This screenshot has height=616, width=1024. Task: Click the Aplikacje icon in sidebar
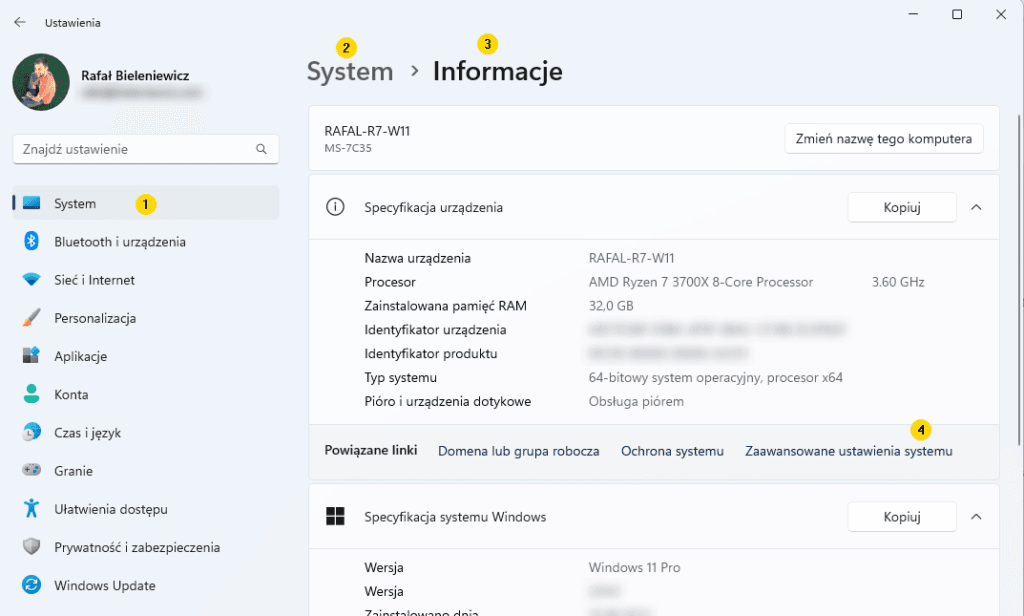32,356
